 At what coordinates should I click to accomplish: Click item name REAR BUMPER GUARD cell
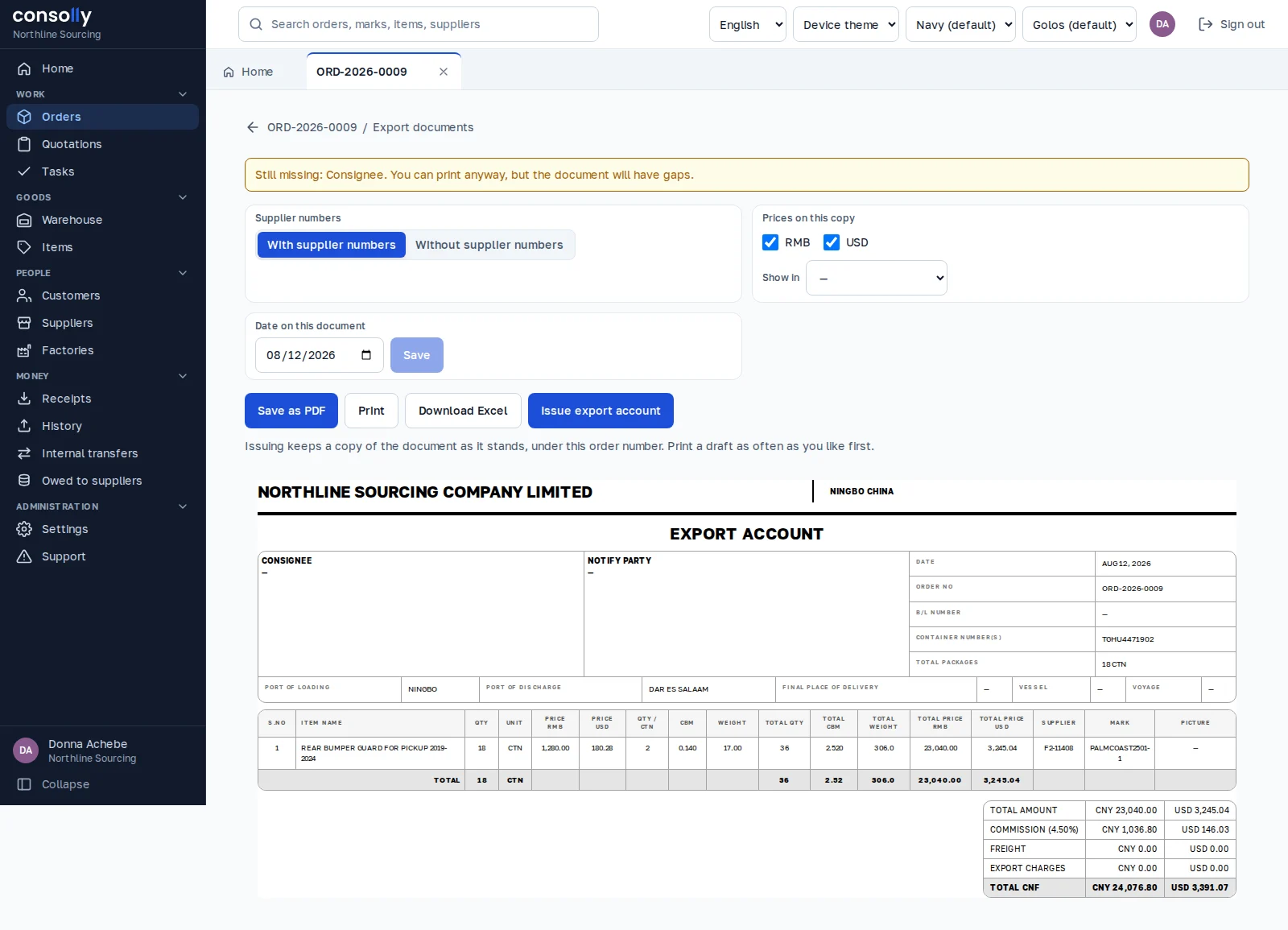pyautogui.click(x=380, y=753)
